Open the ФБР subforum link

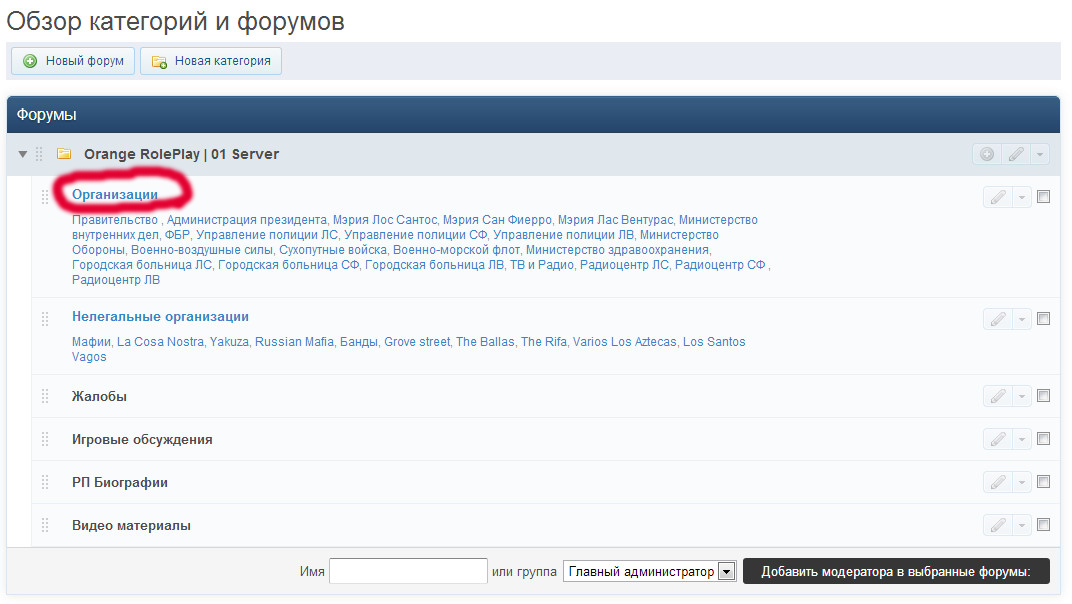(x=177, y=235)
